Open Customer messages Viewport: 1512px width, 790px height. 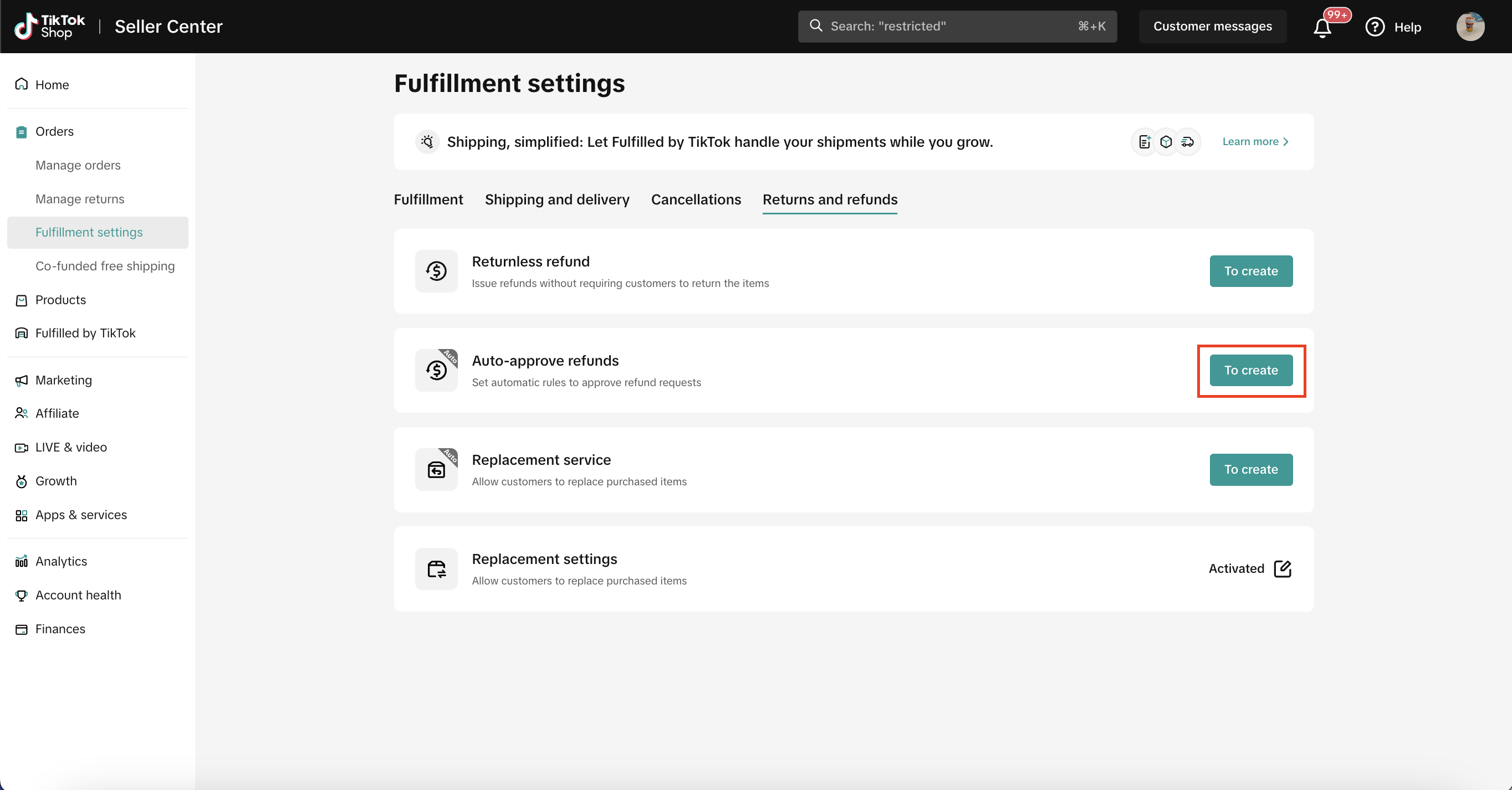[1212, 27]
